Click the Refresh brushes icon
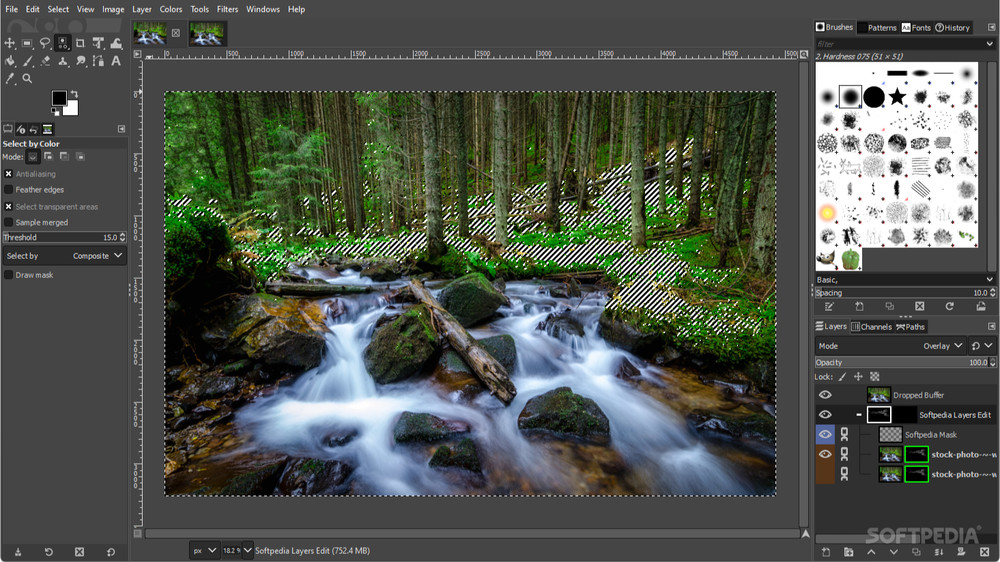The height and width of the screenshot is (562, 1000). [950, 307]
